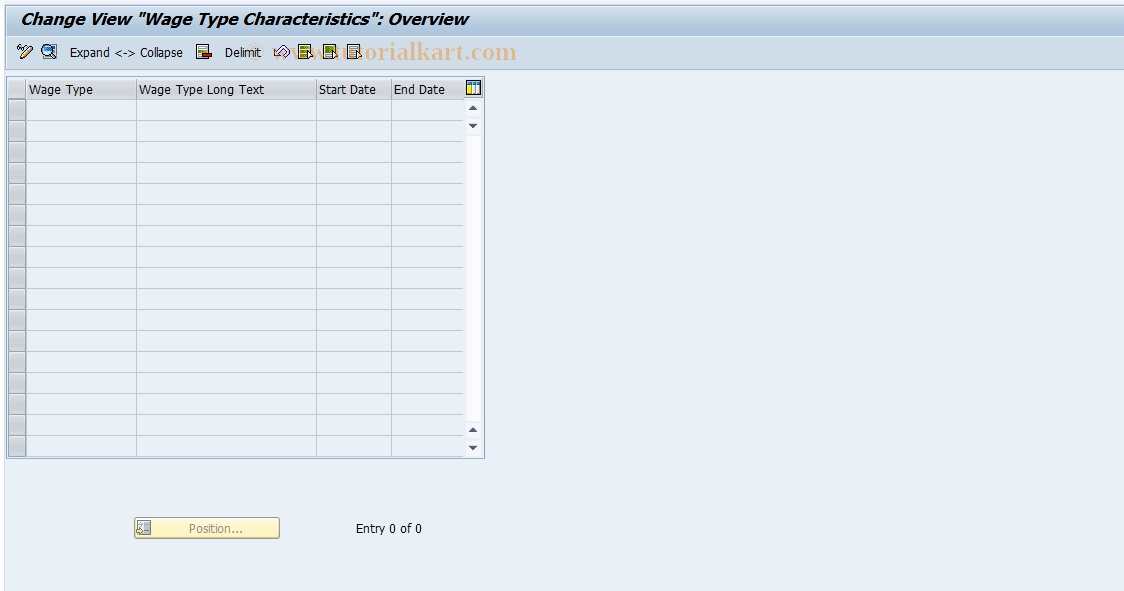Click Expand <-> Collapse in the toolbar
Viewport: 1124px width, 591px height.
click(x=126, y=52)
